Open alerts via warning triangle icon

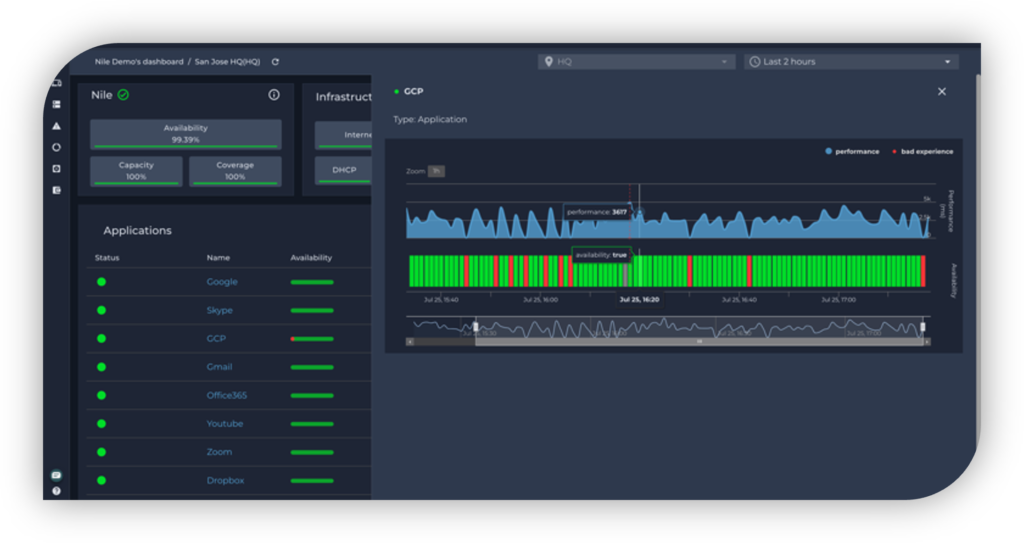[57, 126]
